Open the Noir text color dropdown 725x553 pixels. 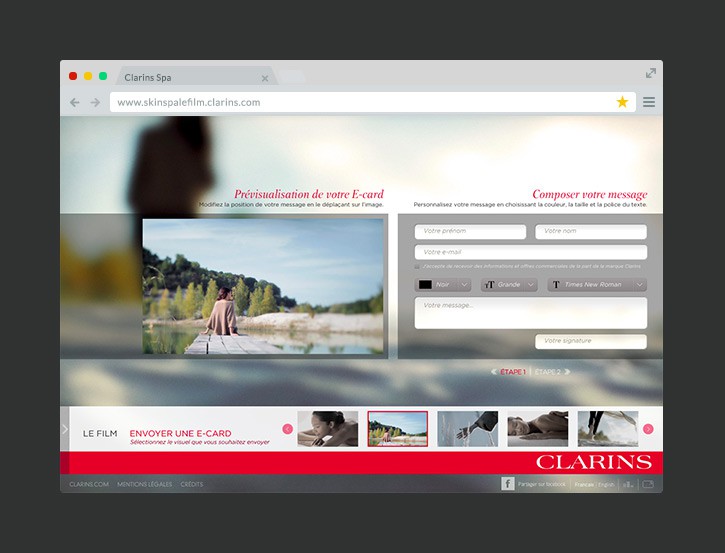pyautogui.click(x=443, y=285)
